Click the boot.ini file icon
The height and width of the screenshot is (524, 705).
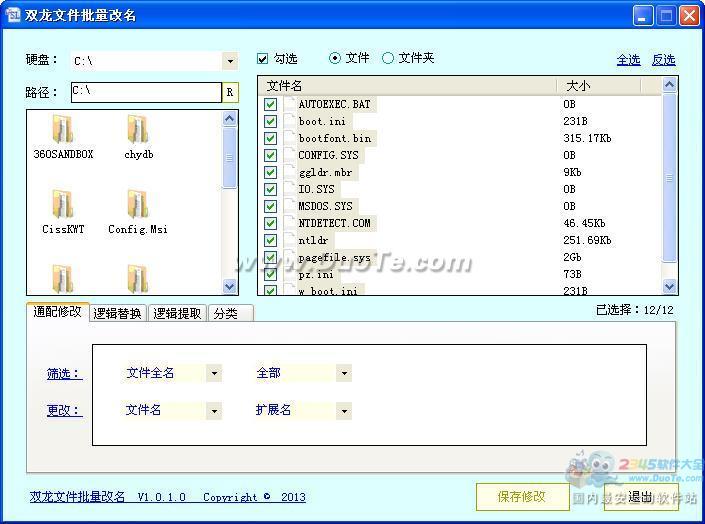click(290, 121)
